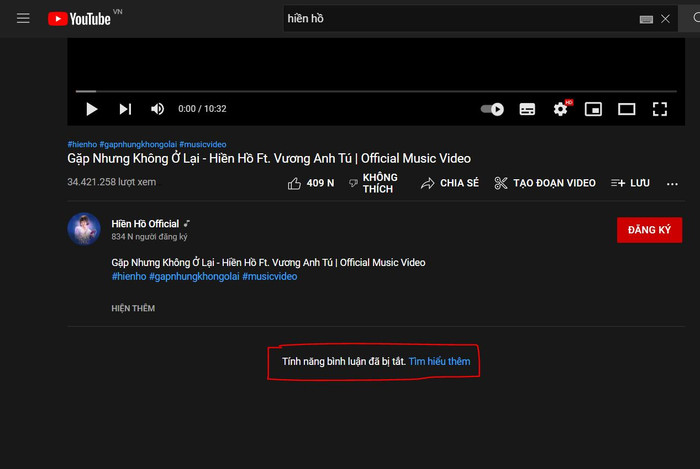The width and height of the screenshot is (700, 469).
Task: Click the video title text
Action: point(269,158)
